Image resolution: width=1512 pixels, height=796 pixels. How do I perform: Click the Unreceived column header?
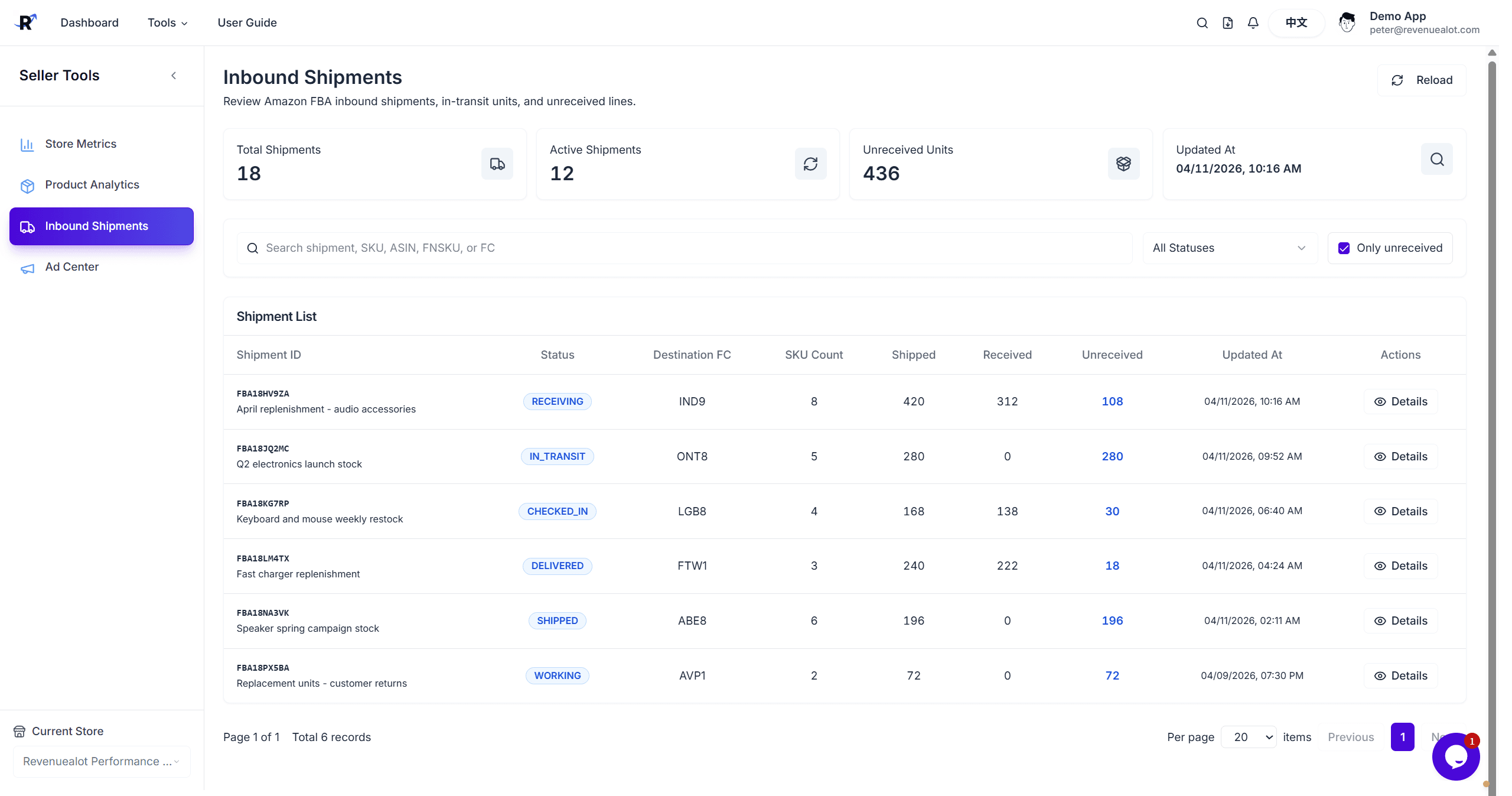1112,355
